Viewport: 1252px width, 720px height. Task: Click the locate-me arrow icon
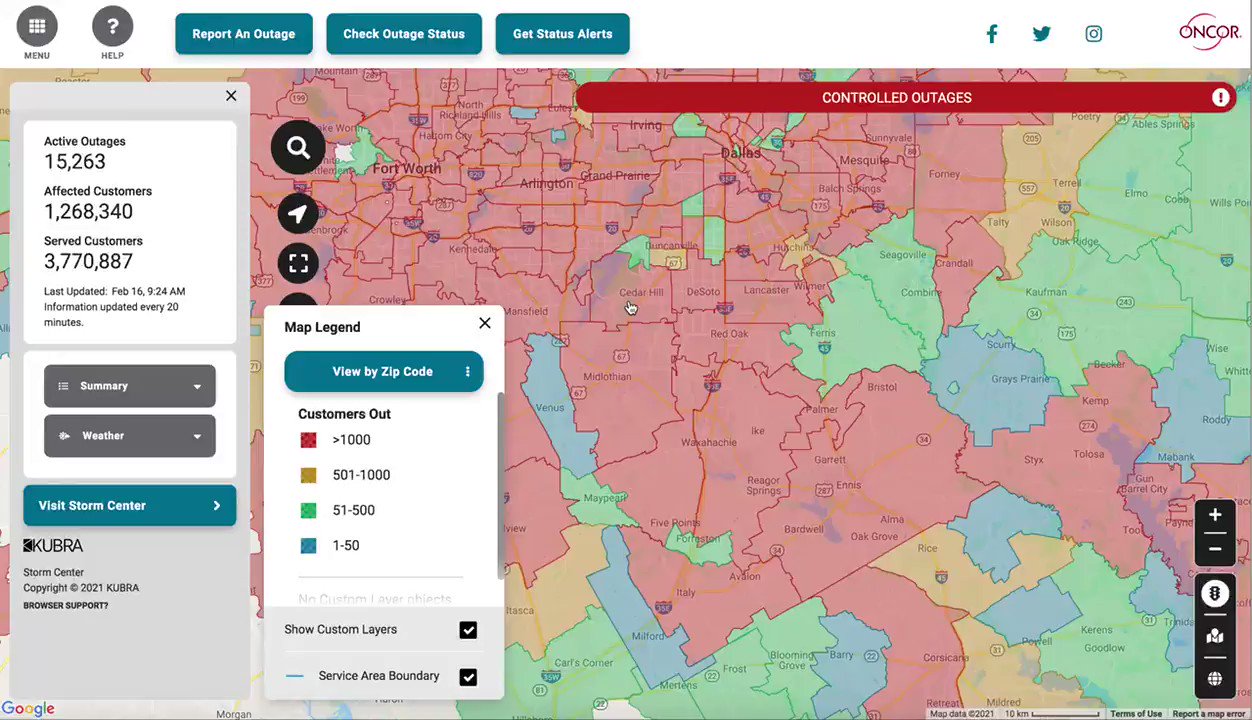pyautogui.click(x=298, y=214)
